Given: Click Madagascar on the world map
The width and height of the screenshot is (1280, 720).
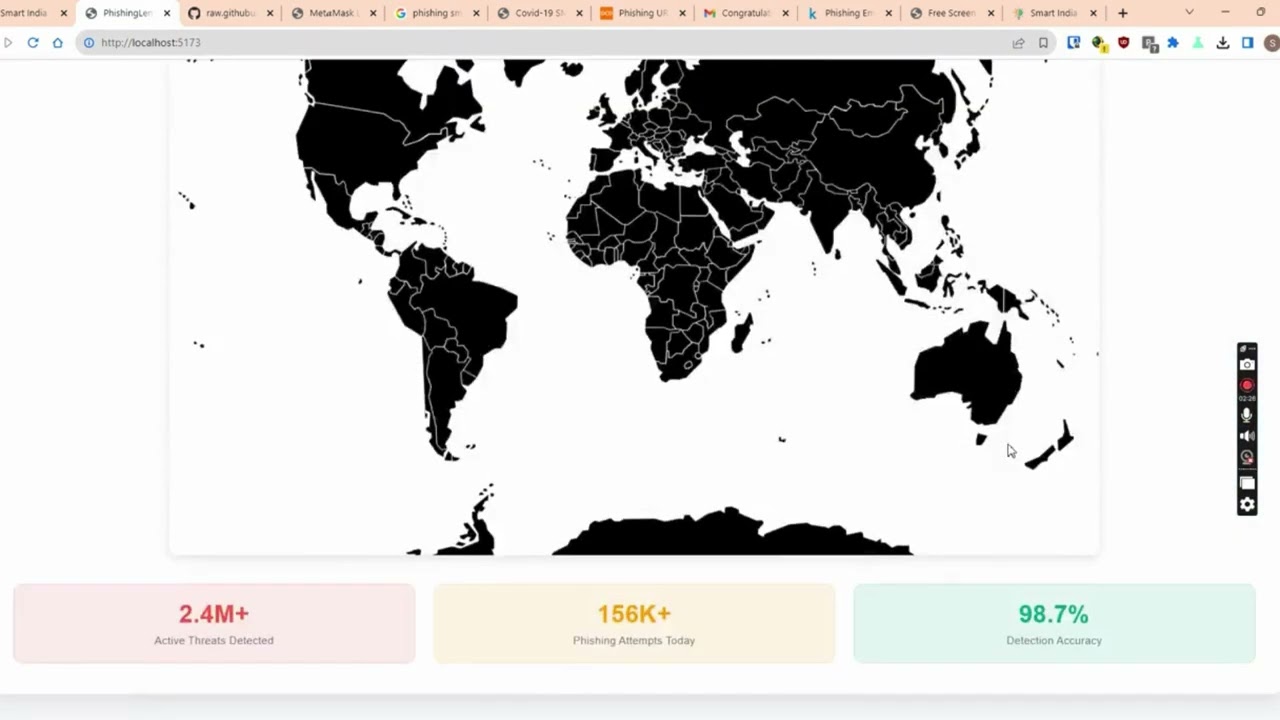Looking at the screenshot, I should coord(742,333).
